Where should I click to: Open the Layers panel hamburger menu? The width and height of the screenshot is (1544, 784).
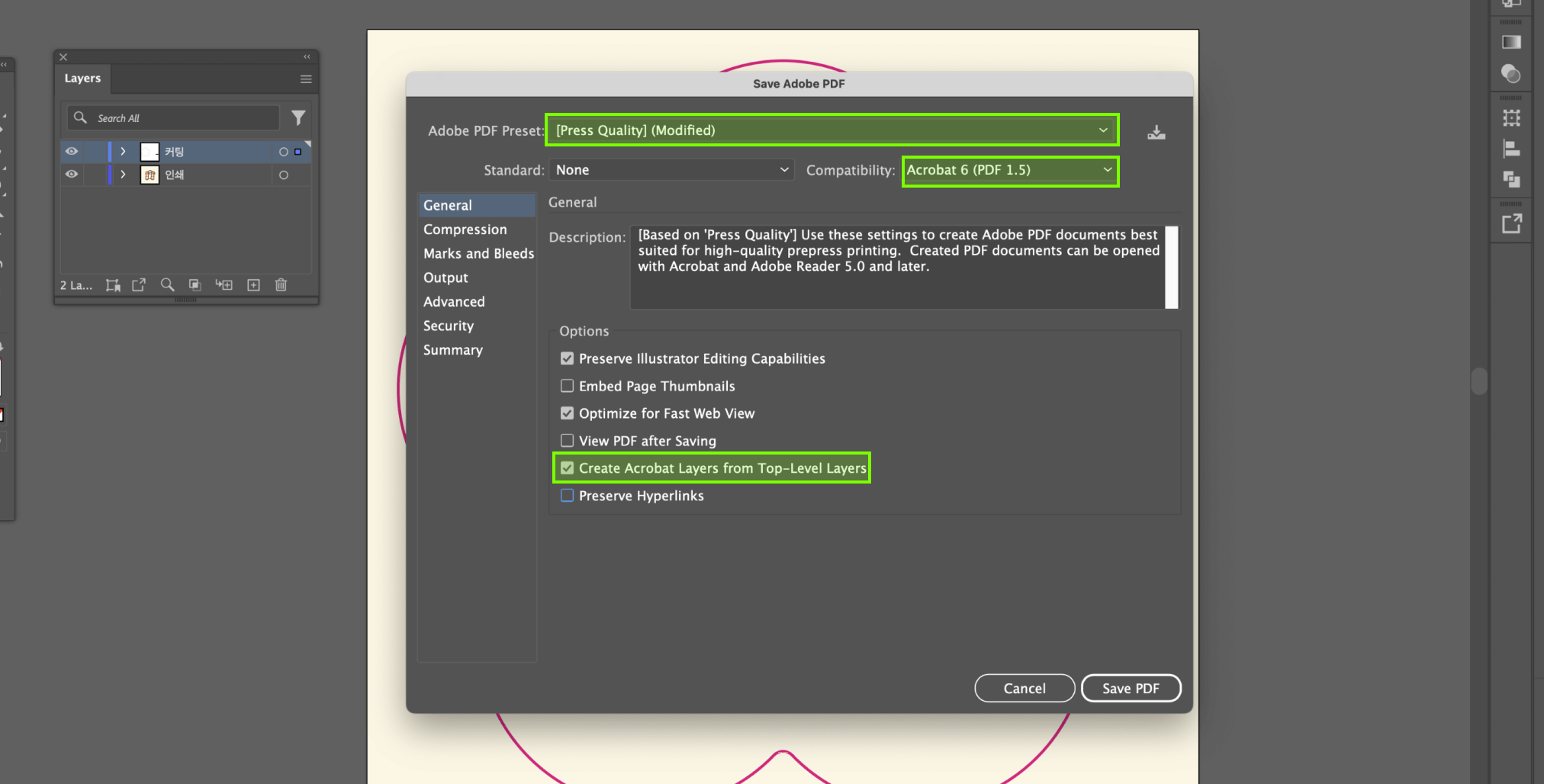(306, 79)
